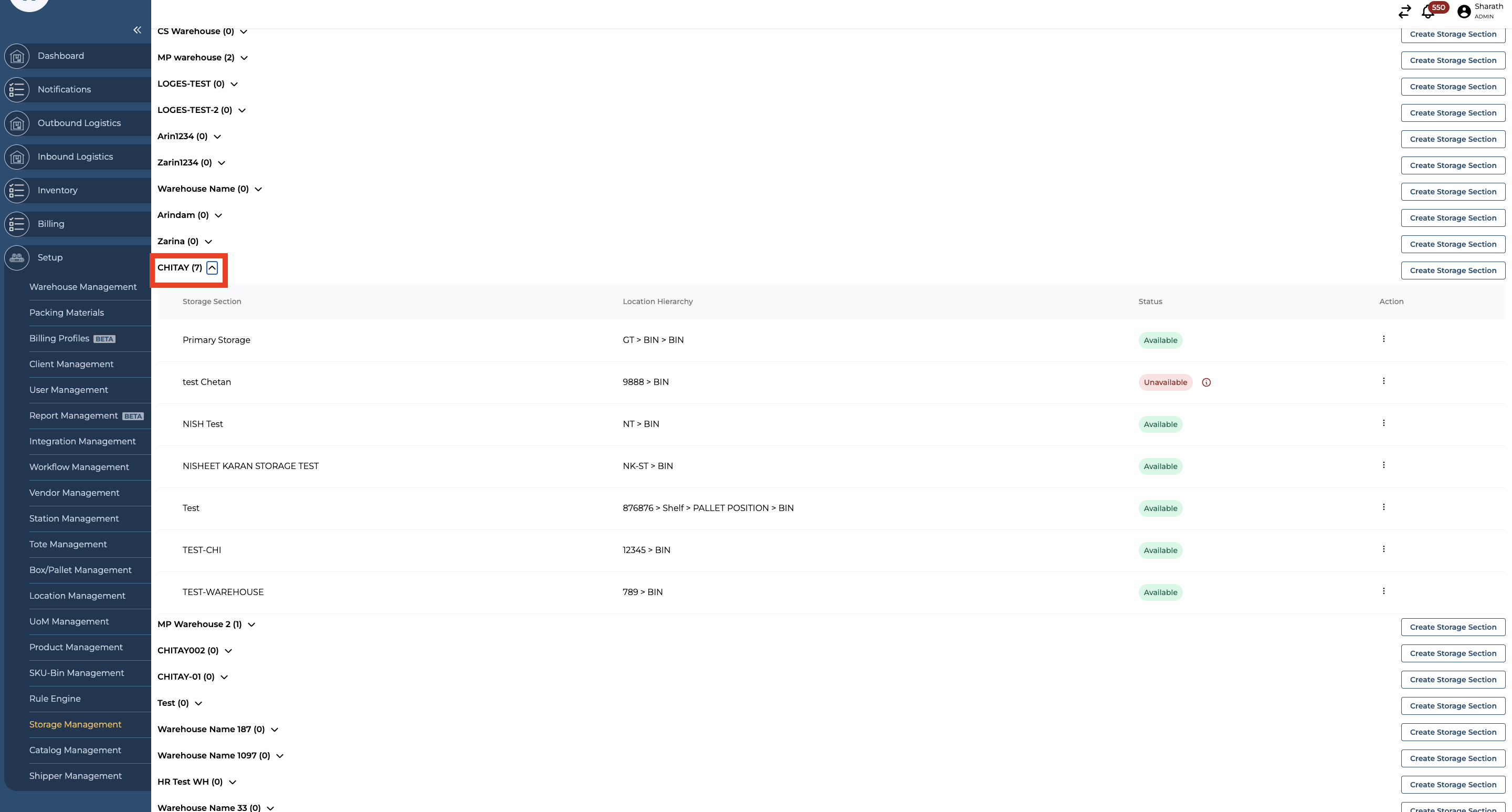Click the Dashboard sidebar icon
This screenshot has width=1512, height=812.
coord(16,56)
